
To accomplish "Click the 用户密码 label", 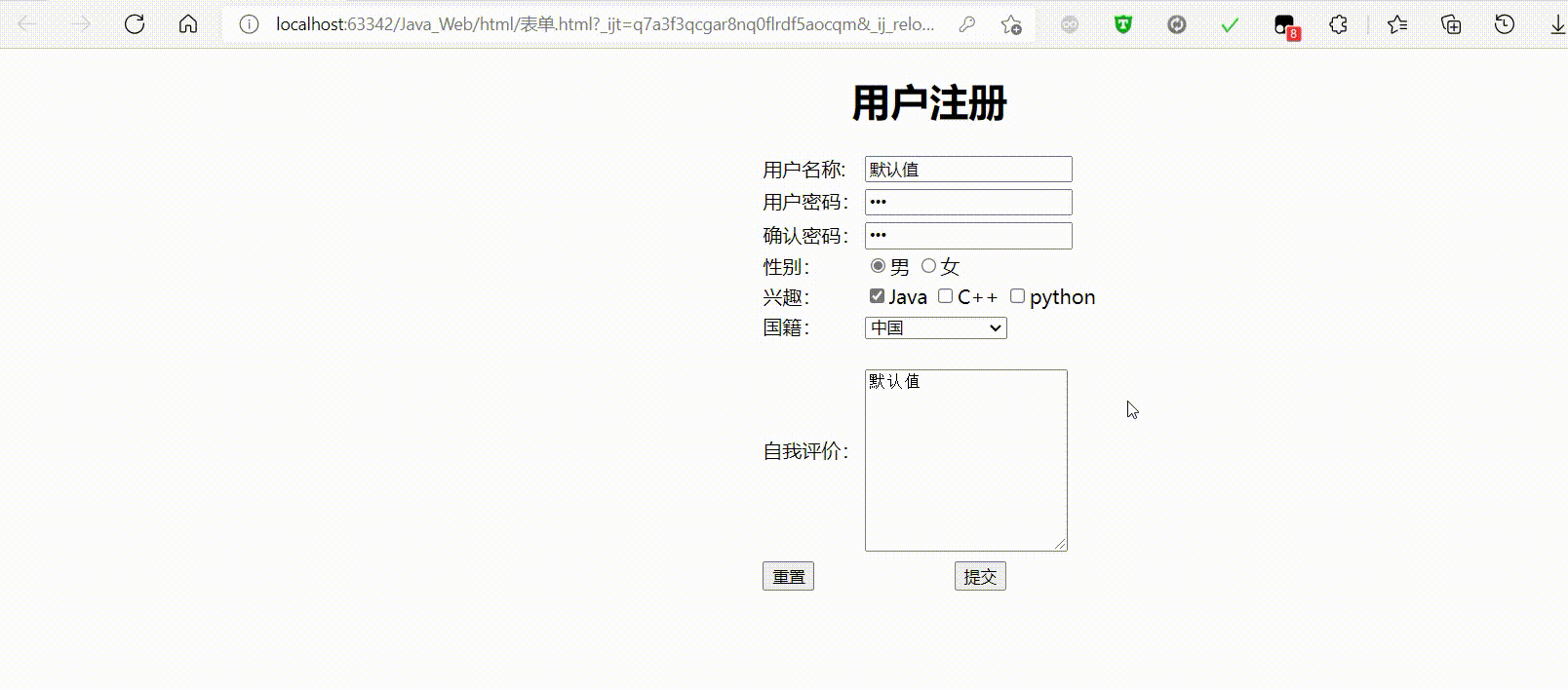I will click(805, 202).
